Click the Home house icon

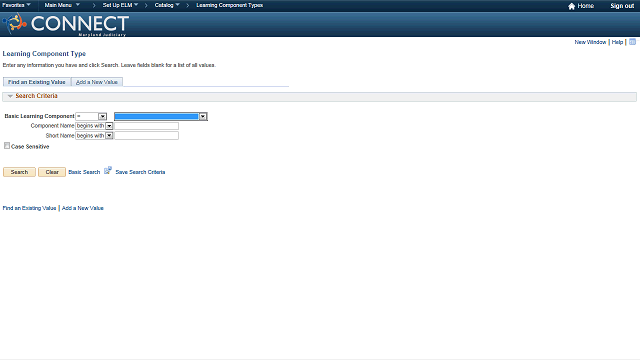click(571, 6)
